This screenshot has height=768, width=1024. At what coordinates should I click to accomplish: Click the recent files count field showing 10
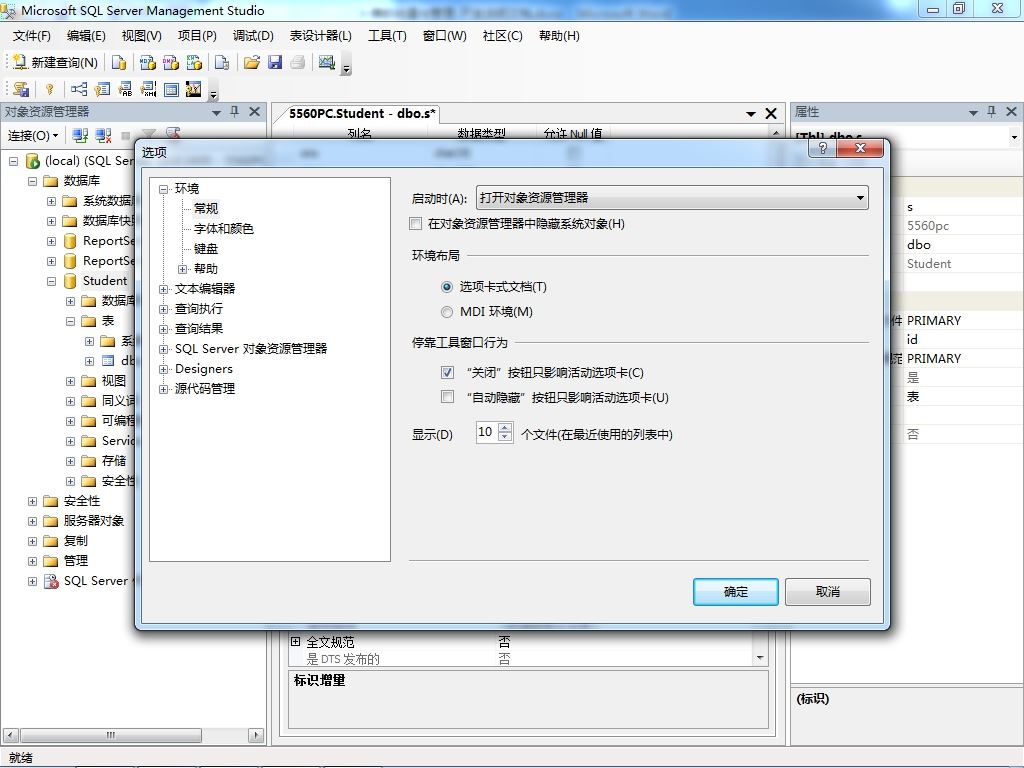[487, 432]
